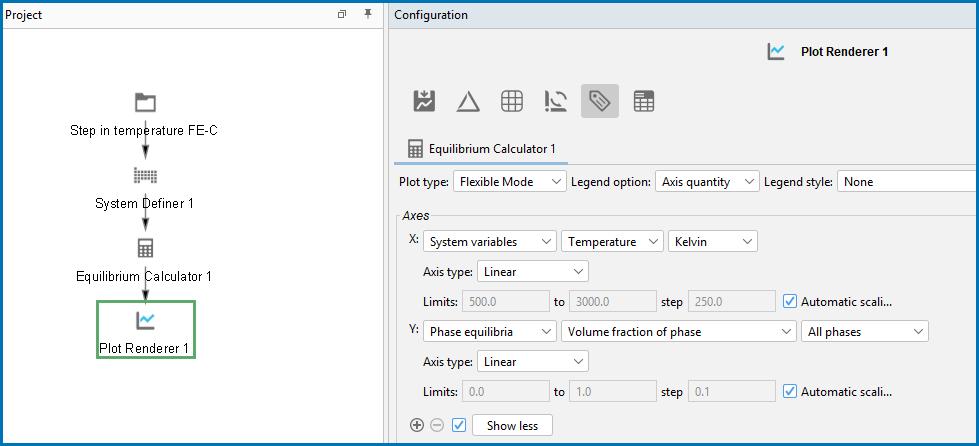Screen dimensions: 979x446
Task: Switch to Equilibrium Calculator 1 tab
Action: (x=481, y=149)
